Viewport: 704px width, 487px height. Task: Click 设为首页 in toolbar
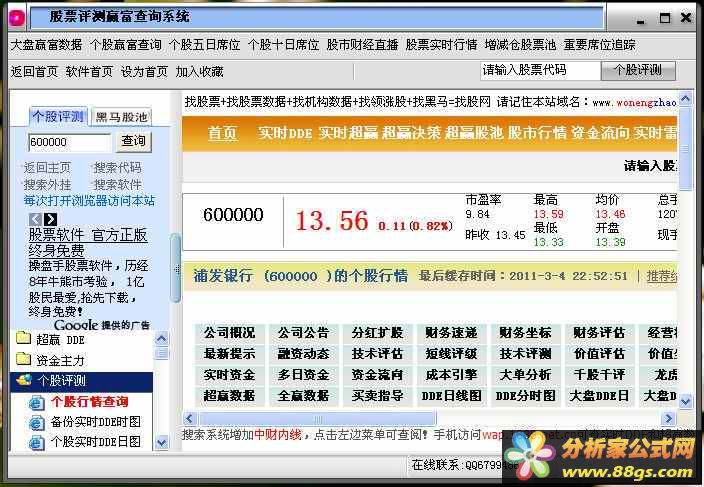pos(144,72)
